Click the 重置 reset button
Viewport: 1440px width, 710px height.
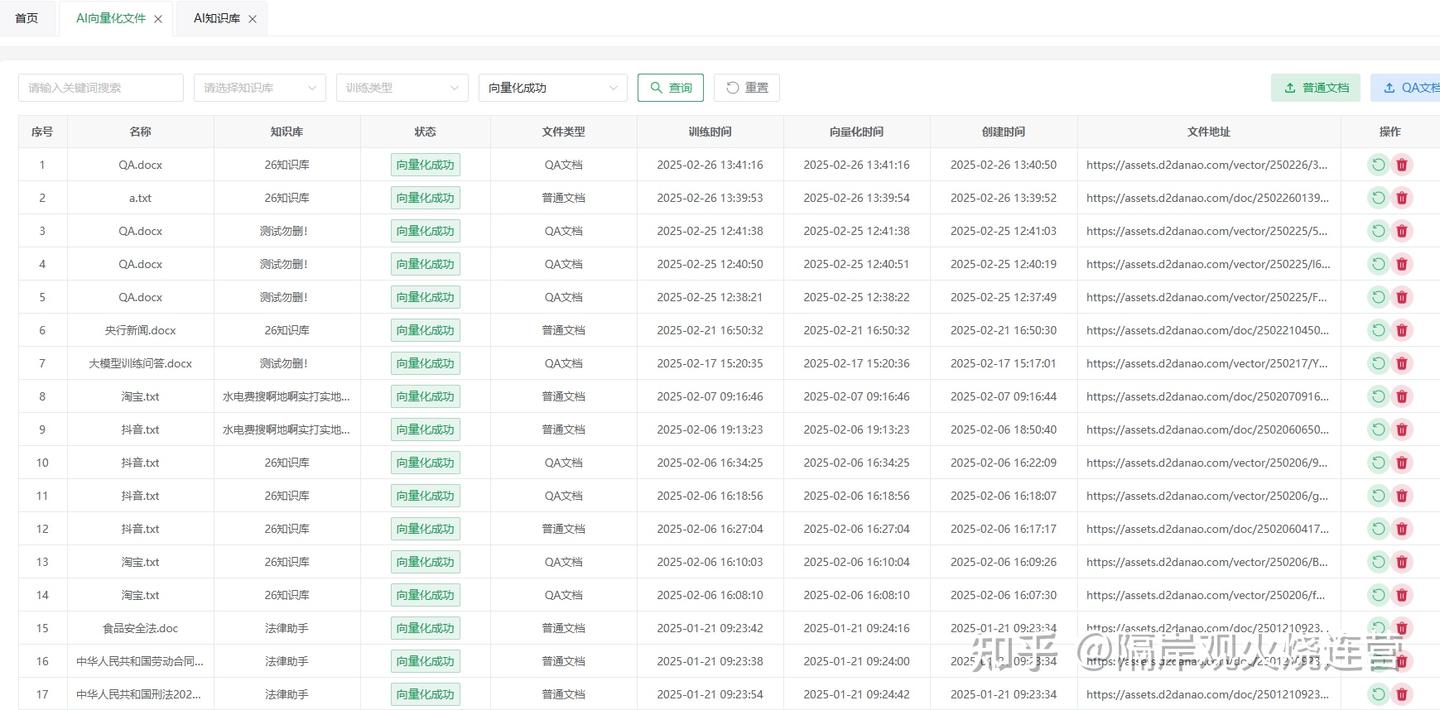(746, 87)
